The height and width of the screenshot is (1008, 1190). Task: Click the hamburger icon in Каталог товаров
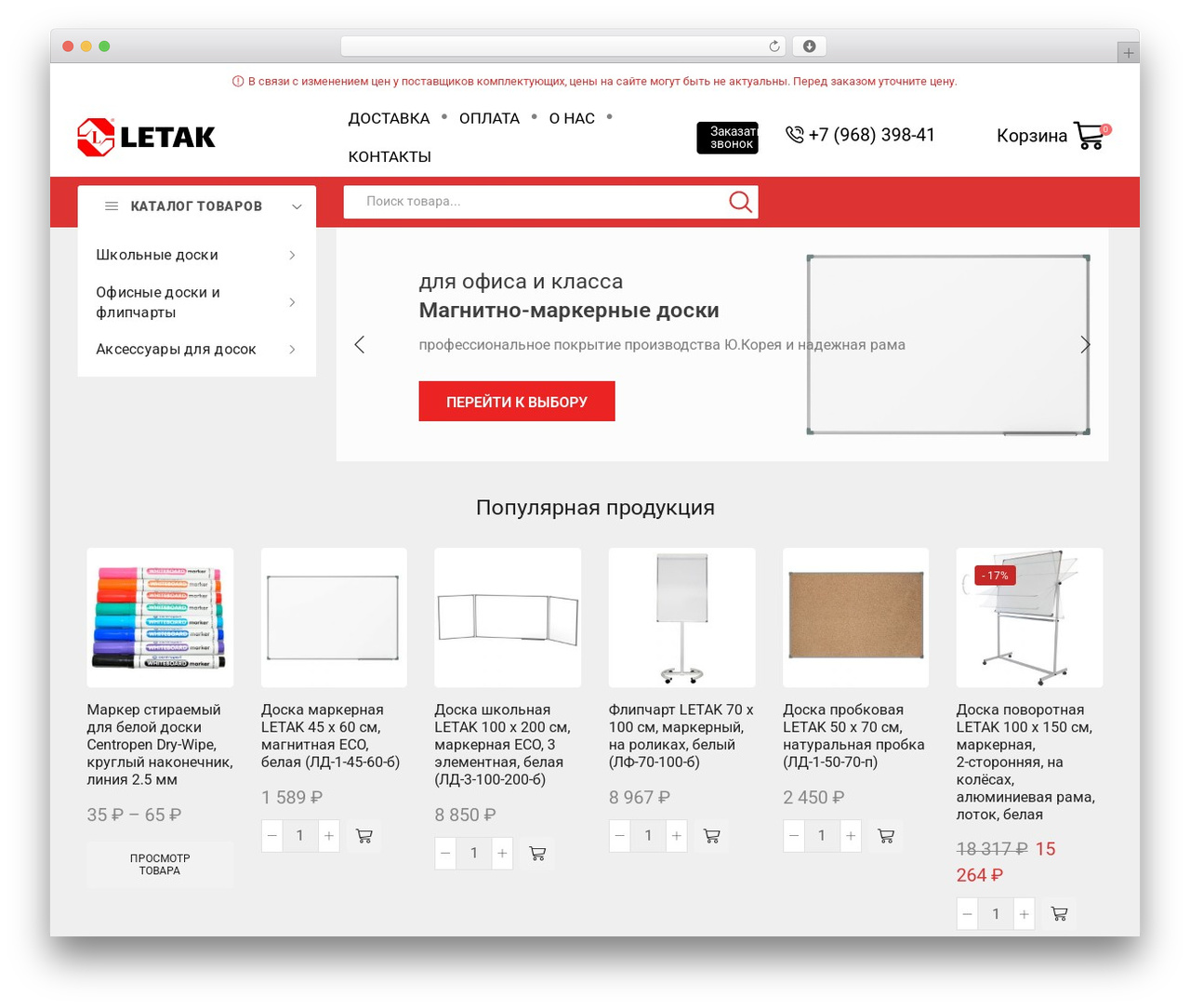pyautogui.click(x=112, y=206)
